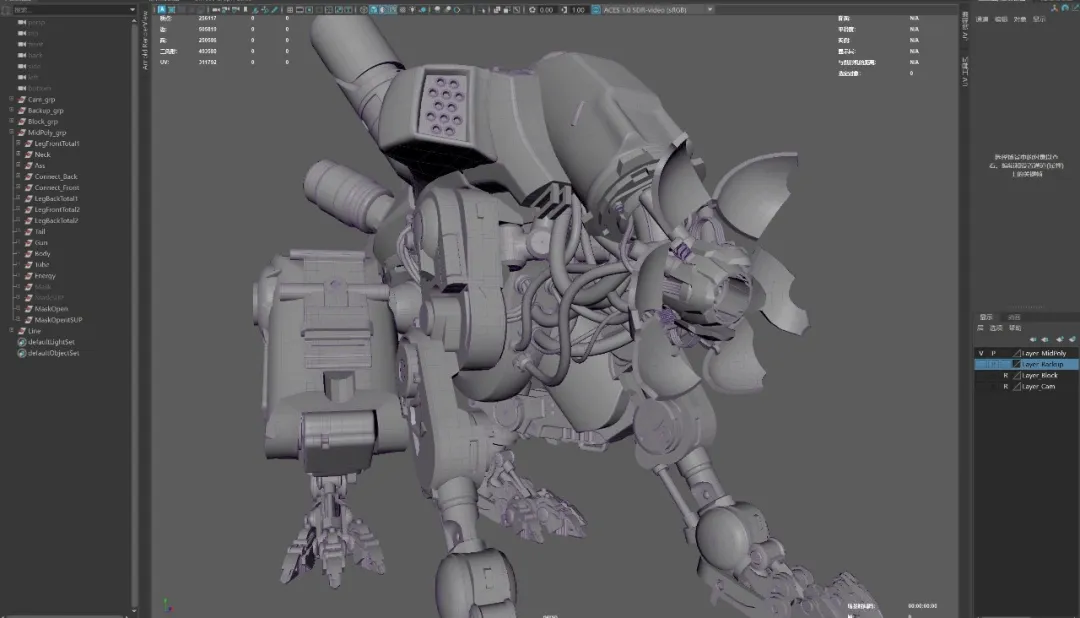Screen dimensions: 1080x618
Task: Expand the Cam_grp group in outliner
Action: (11, 99)
